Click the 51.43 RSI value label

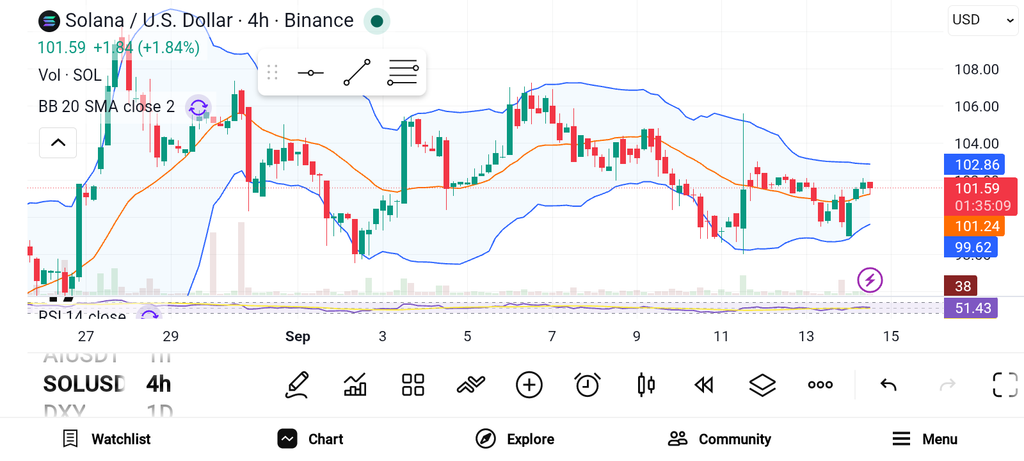tap(971, 308)
